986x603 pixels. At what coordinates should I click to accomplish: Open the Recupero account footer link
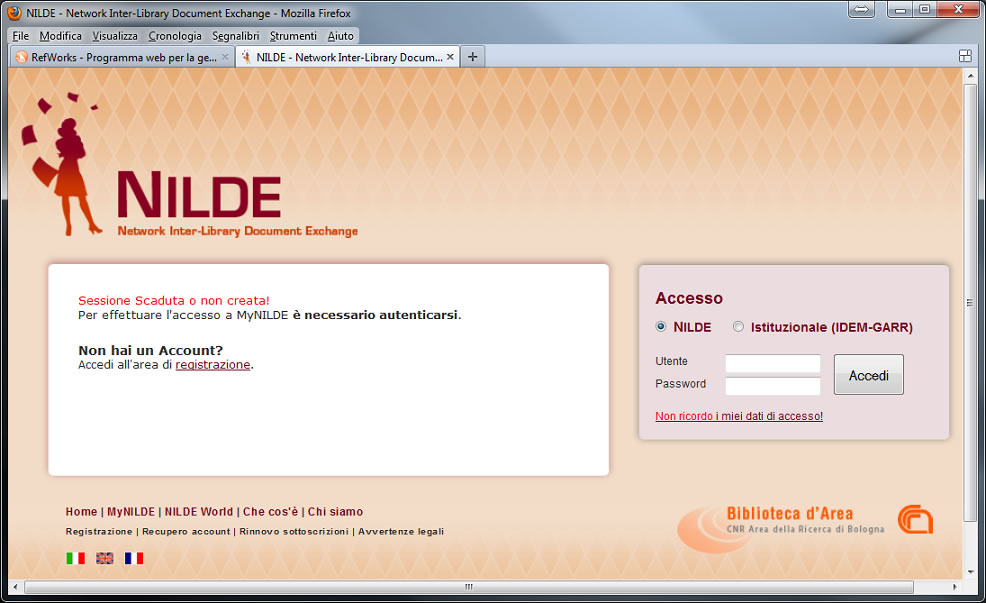(186, 531)
